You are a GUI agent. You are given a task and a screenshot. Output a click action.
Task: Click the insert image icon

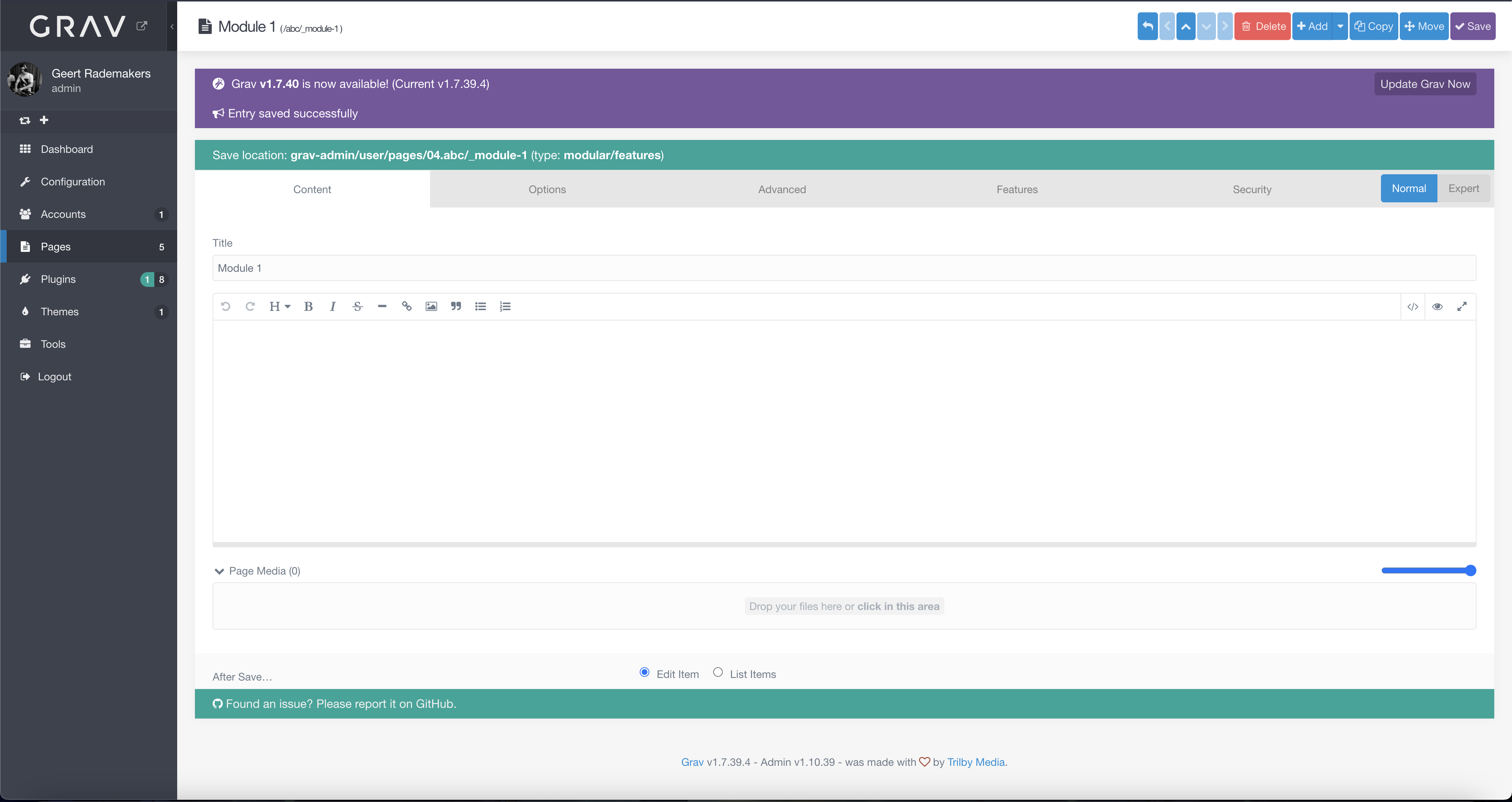coord(432,306)
